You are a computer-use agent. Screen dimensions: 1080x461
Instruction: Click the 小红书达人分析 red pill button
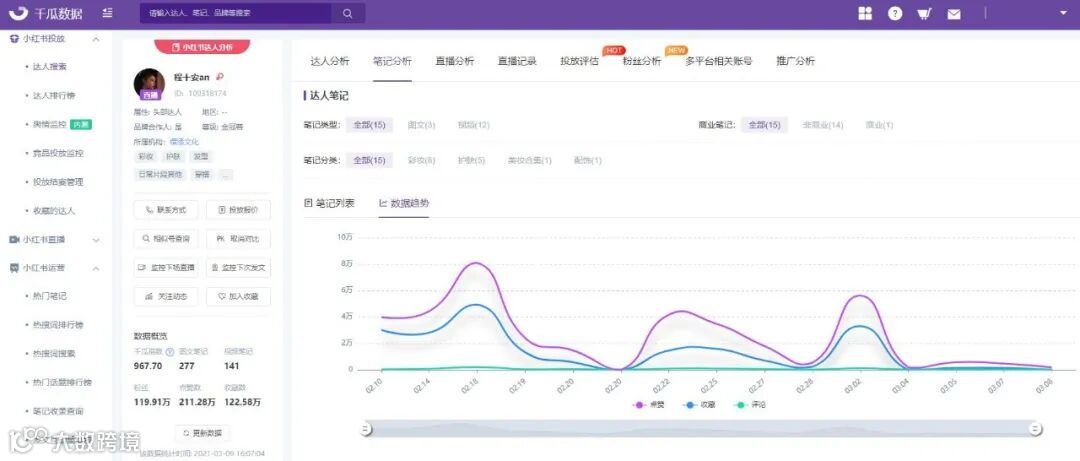[202, 47]
